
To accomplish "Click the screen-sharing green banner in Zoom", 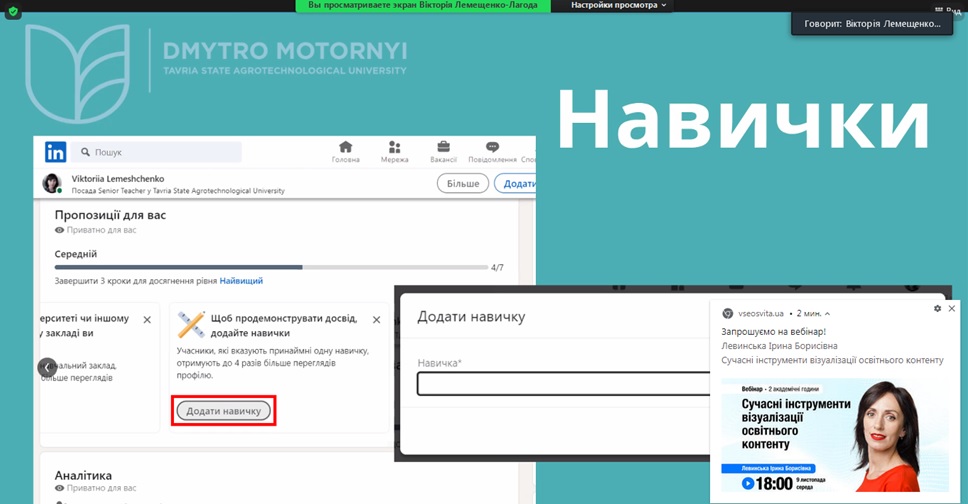I will pyautogui.click(x=423, y=5).
